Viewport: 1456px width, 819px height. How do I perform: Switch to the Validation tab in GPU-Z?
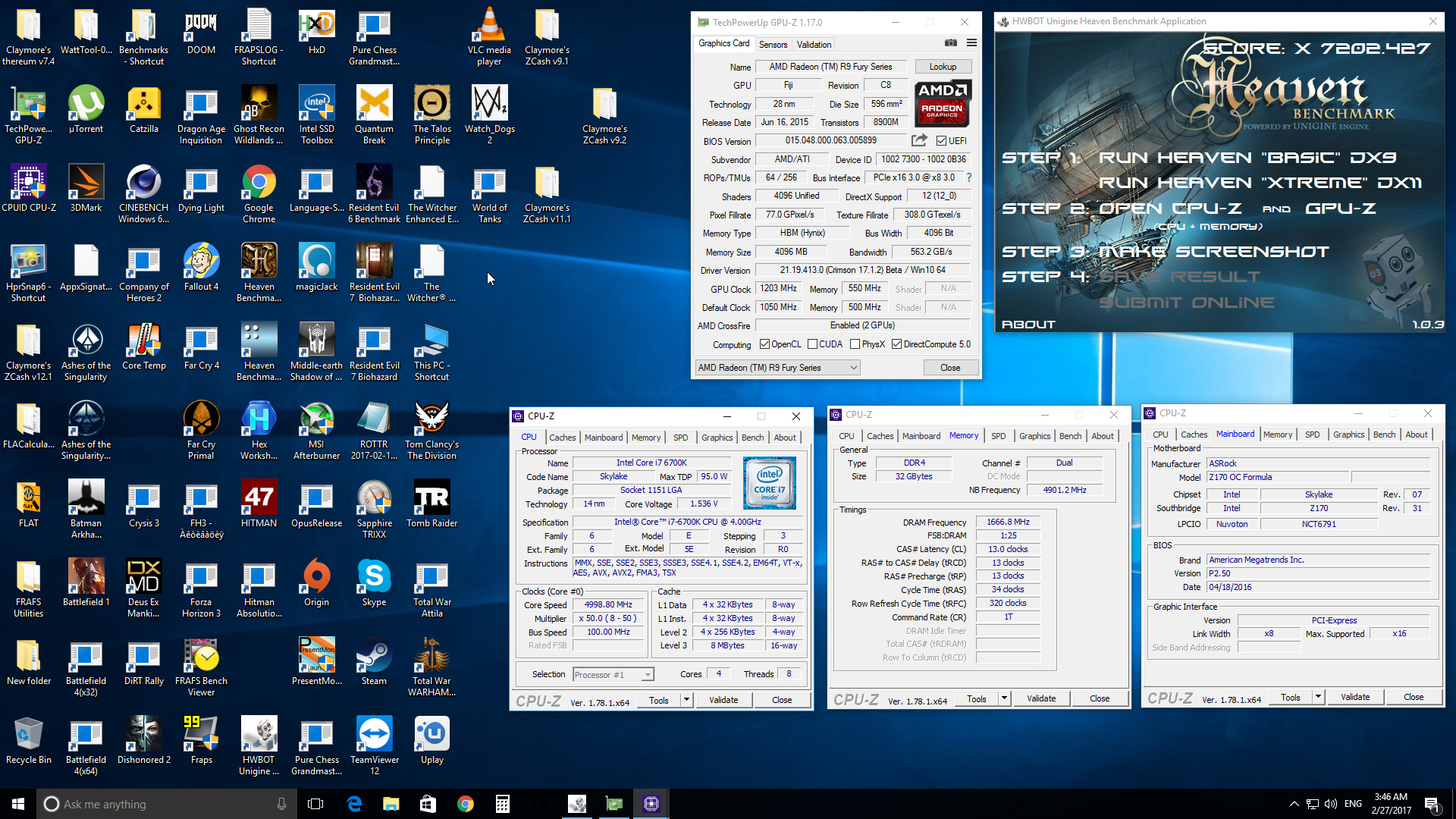(x=814, y=45)
